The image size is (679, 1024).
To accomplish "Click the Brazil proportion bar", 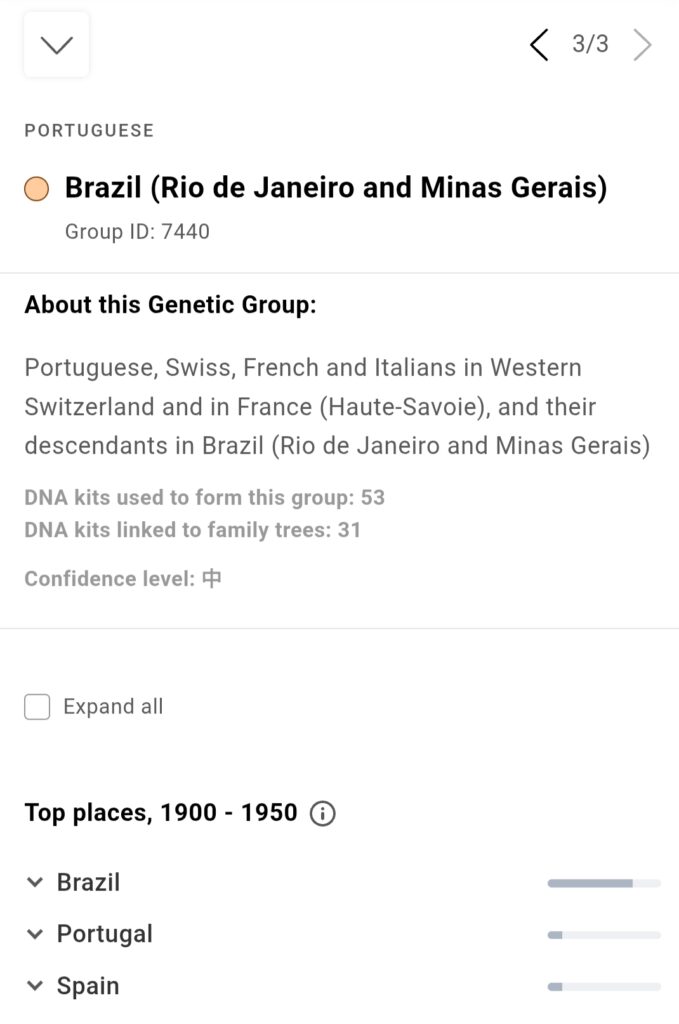I will coord(604,883).
